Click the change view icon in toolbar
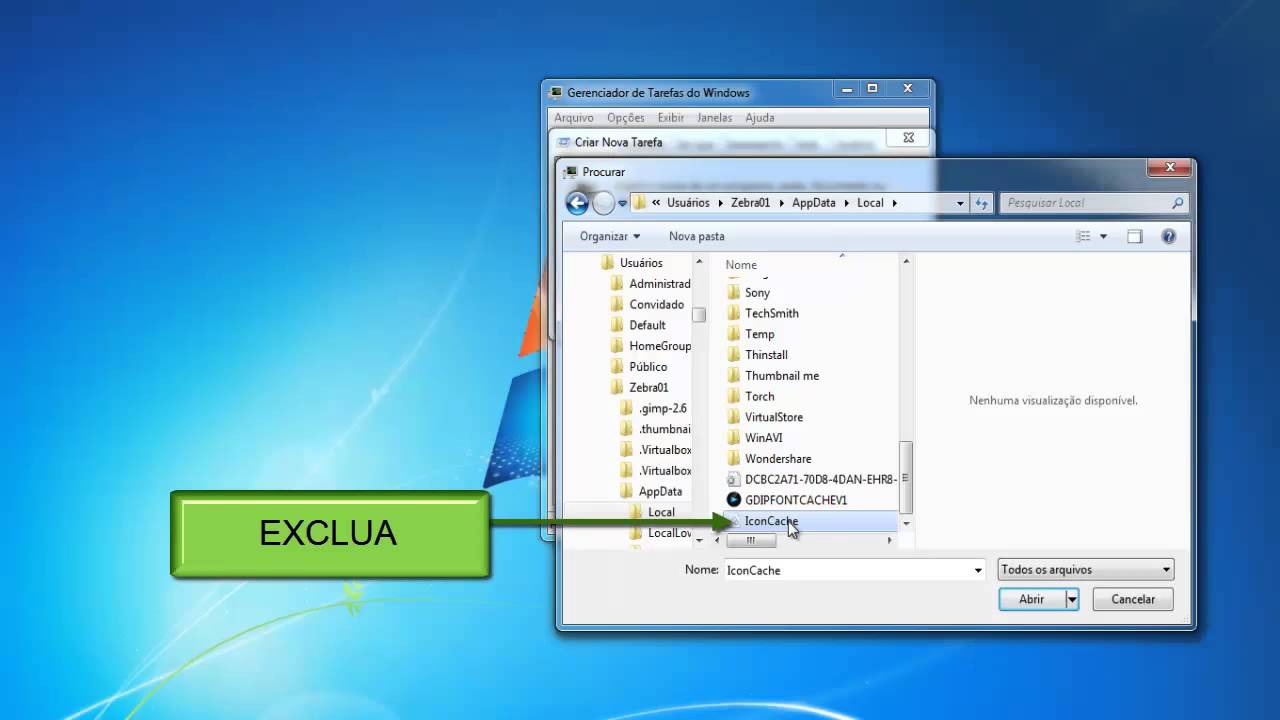 (1083, 237)
